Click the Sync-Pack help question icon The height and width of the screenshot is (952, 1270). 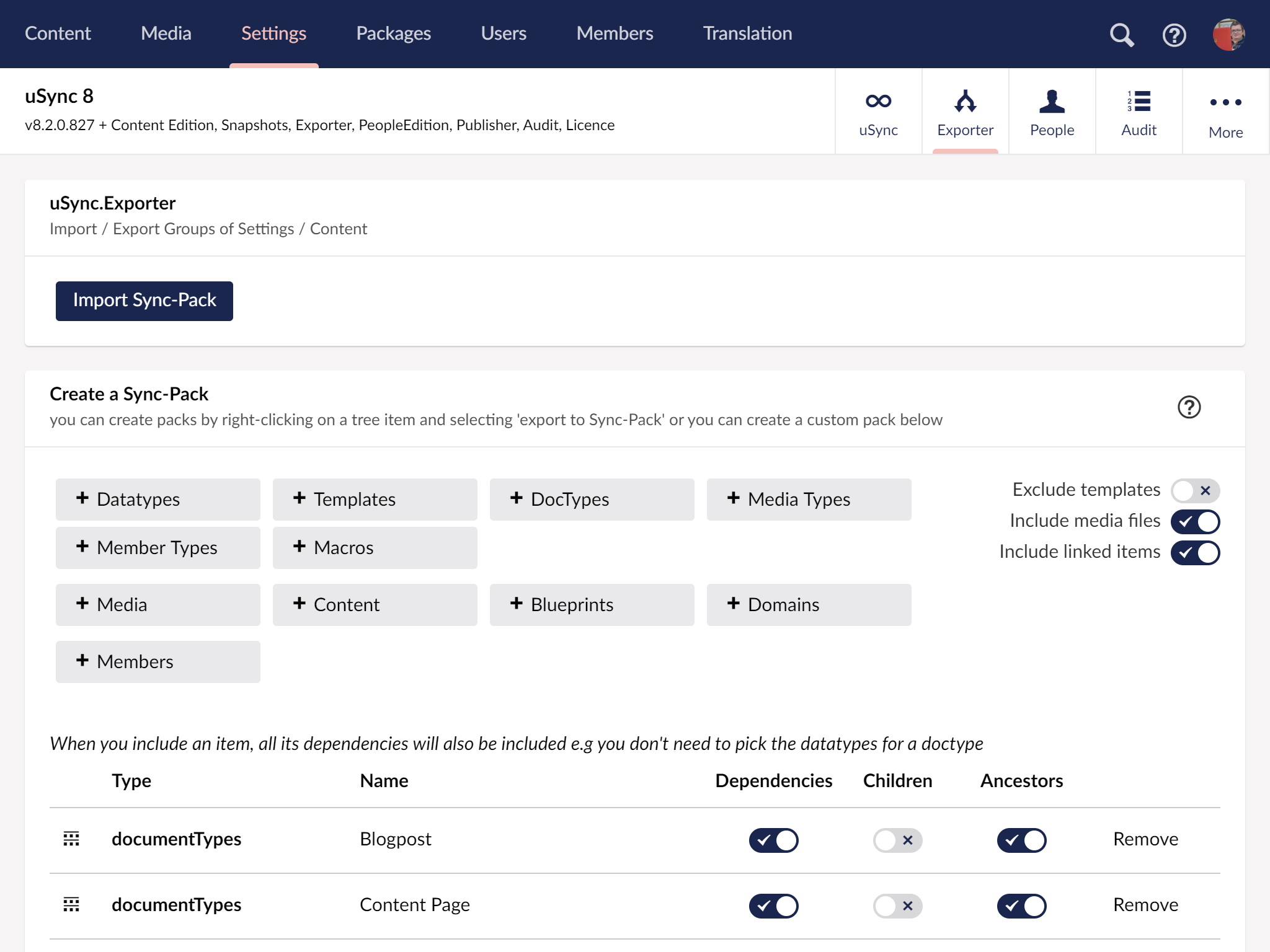pos(1189,407)
